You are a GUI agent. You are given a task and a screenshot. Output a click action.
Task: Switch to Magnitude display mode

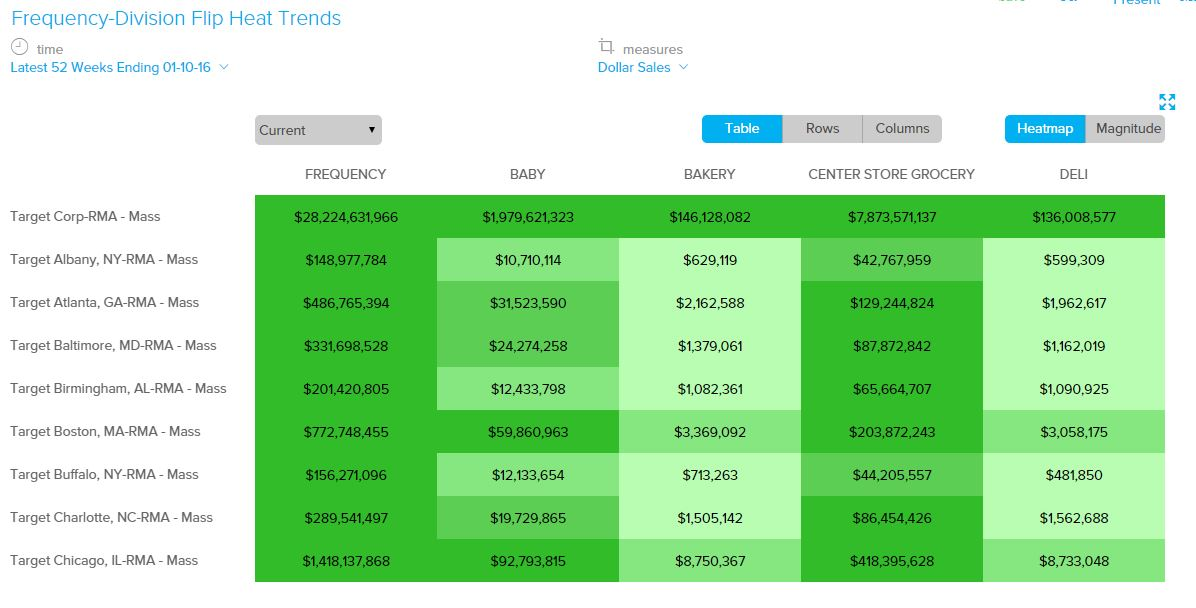[x=1127, y=129]
